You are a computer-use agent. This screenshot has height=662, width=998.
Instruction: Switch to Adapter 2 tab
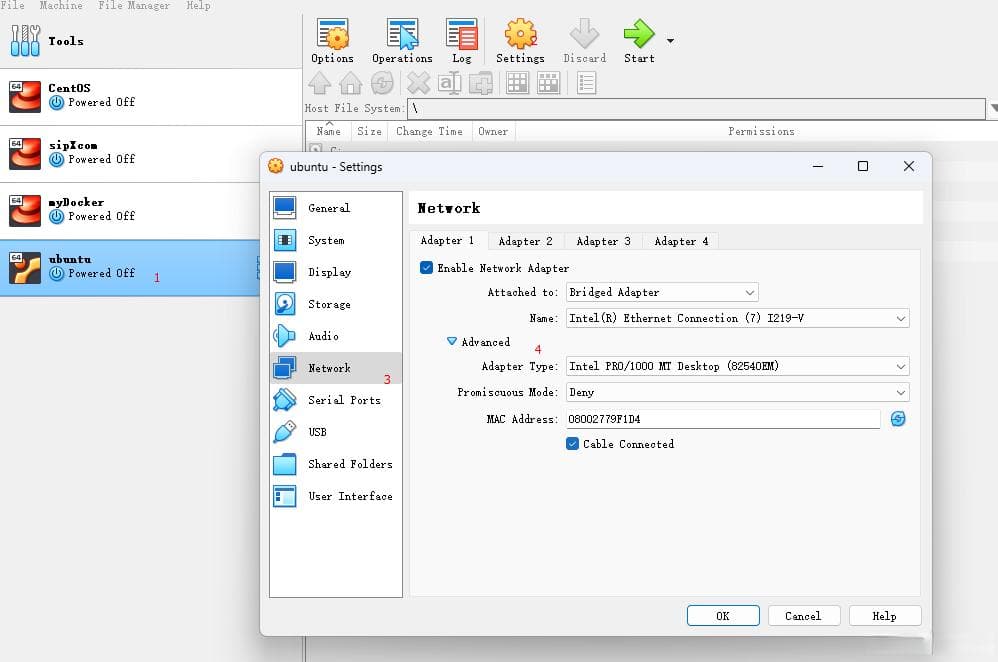pos(526,241)
